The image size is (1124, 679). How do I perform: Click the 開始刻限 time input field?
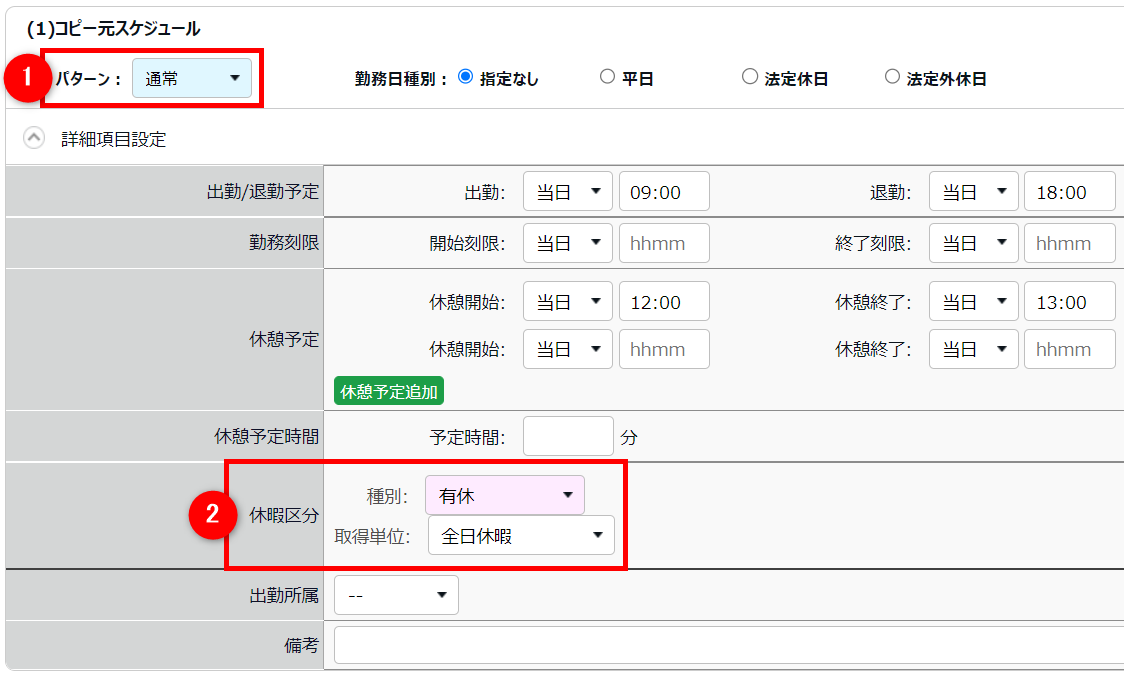(664, 243)
